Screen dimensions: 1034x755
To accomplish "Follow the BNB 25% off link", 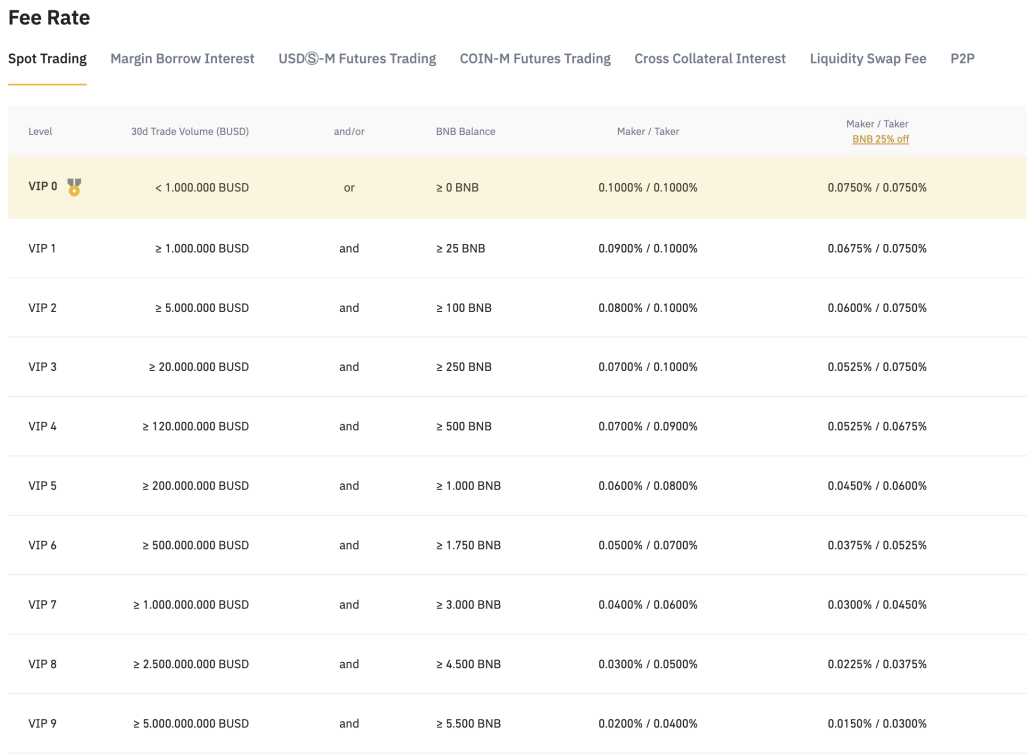I will click(x=880, y=139).
